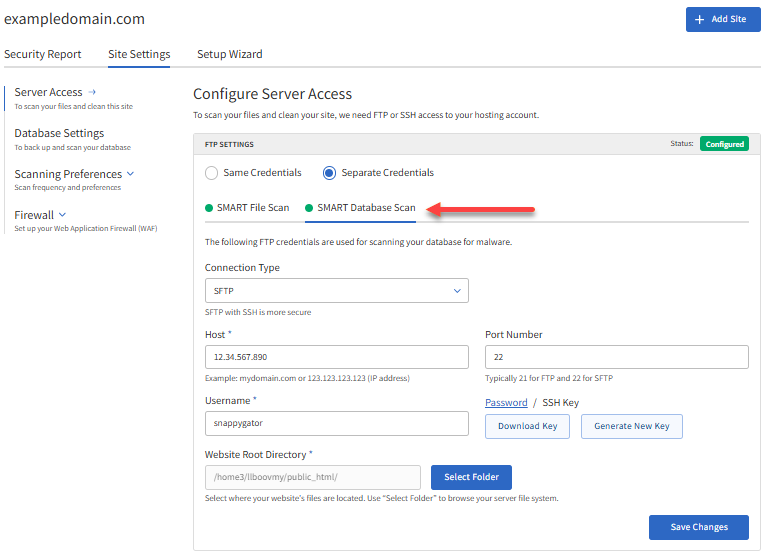
Task: Select the Separate Credentials radio button
Action: (x=329, y=173)
